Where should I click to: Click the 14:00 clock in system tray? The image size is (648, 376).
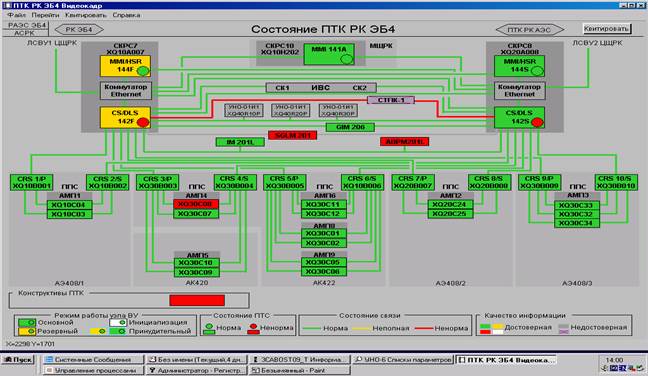(614, 360)
